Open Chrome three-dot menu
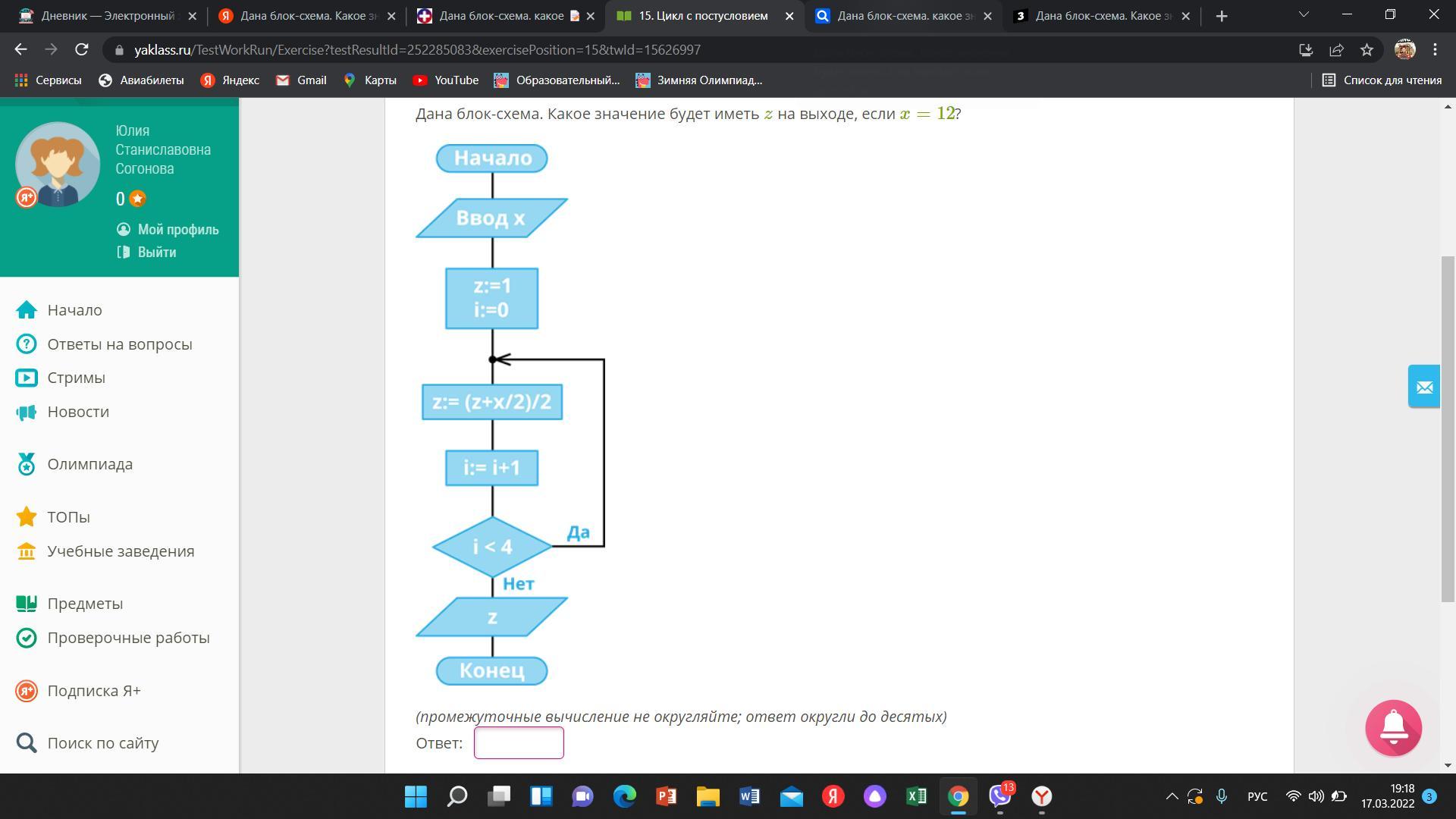The height and width of the screenshot is (819, 1456). tap(1435, 50)
